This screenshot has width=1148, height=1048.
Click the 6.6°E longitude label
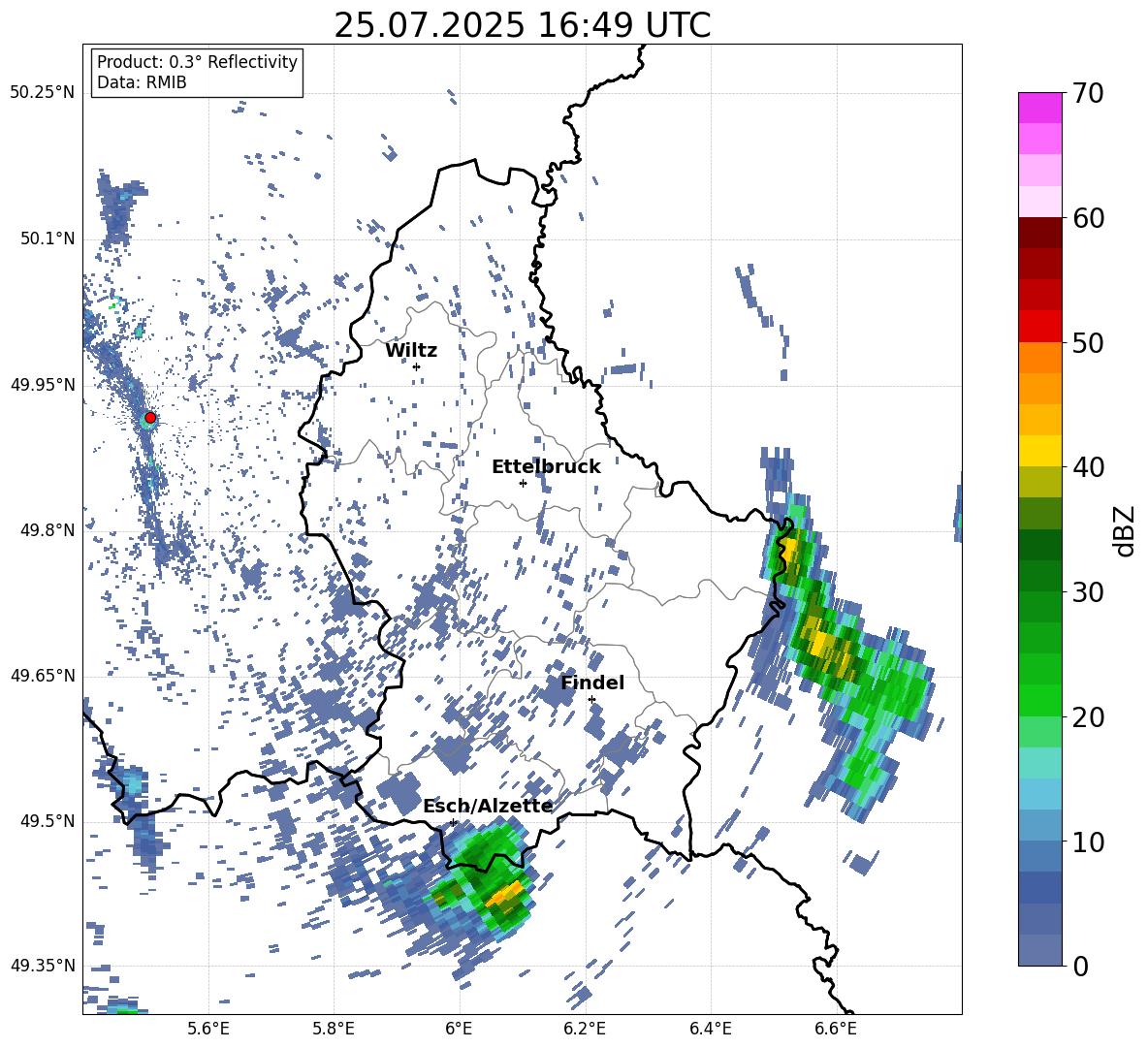(836, 1029)
